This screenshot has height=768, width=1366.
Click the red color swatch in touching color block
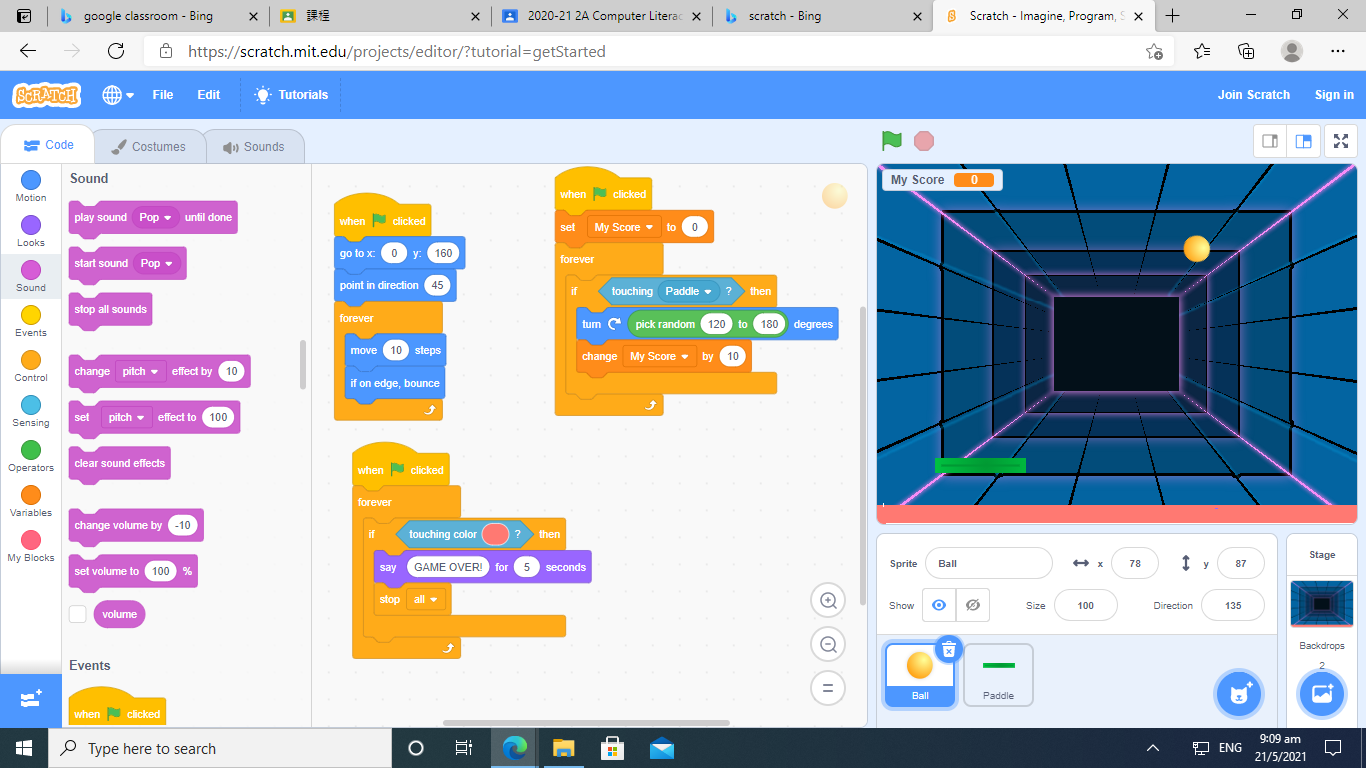click(x=495, y=534)
